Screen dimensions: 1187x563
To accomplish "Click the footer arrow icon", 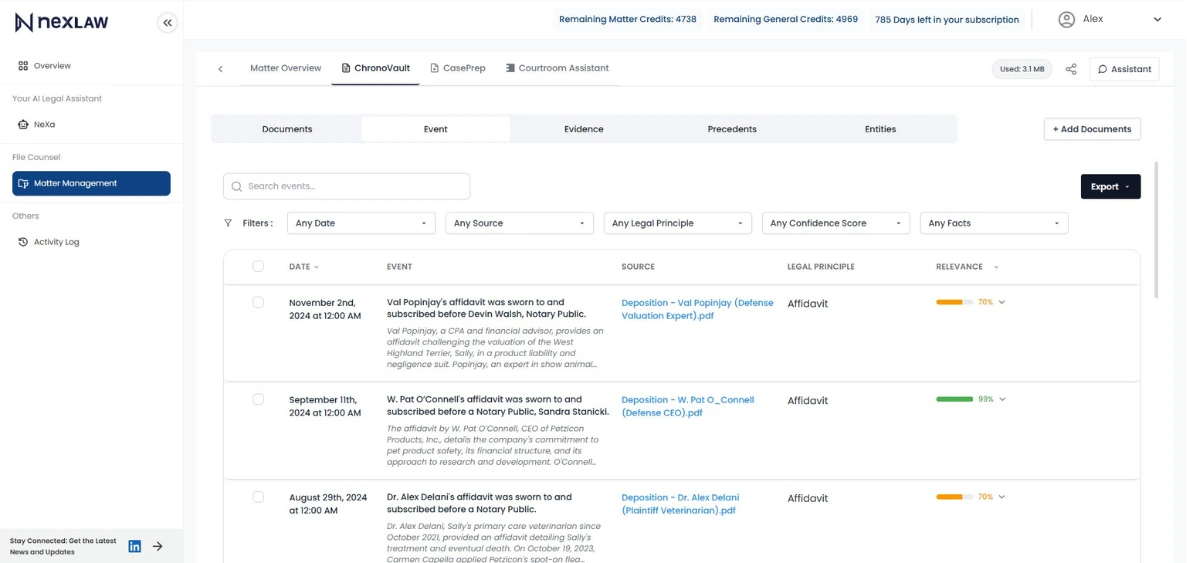I will 157,546.
